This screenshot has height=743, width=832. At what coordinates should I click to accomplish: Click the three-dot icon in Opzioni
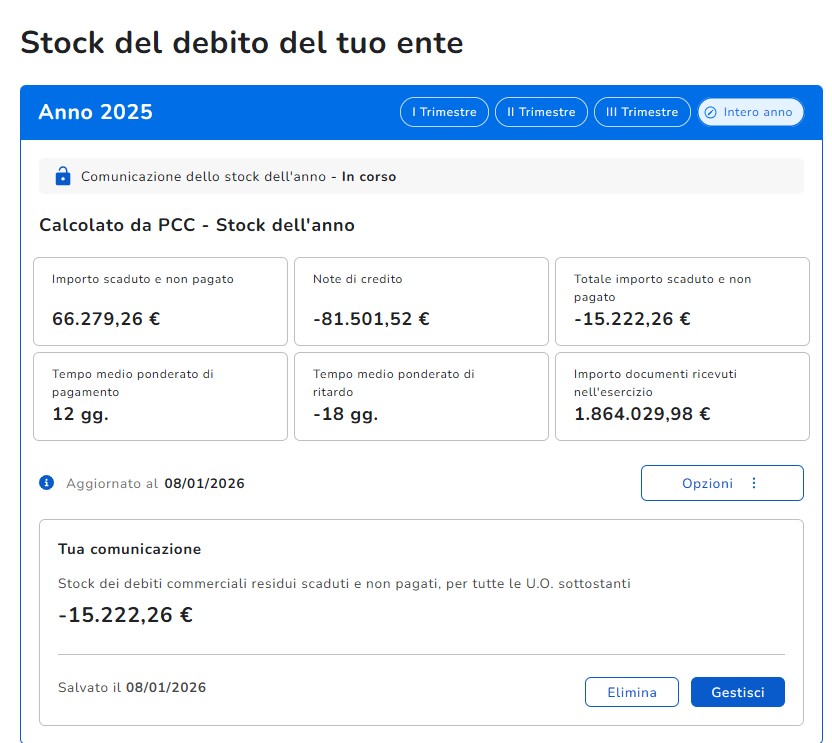coord(754,483)
